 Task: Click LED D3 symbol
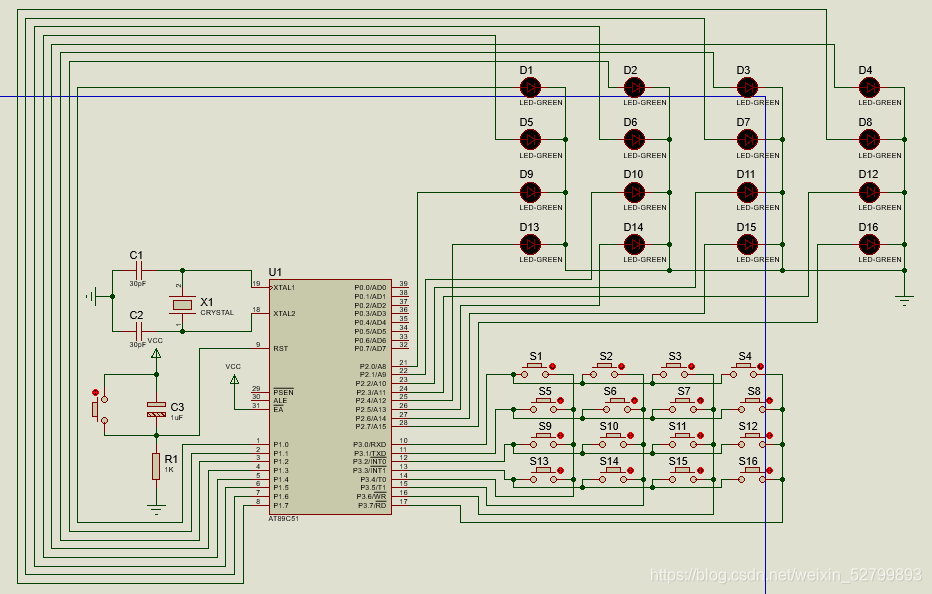click(747, 88)
